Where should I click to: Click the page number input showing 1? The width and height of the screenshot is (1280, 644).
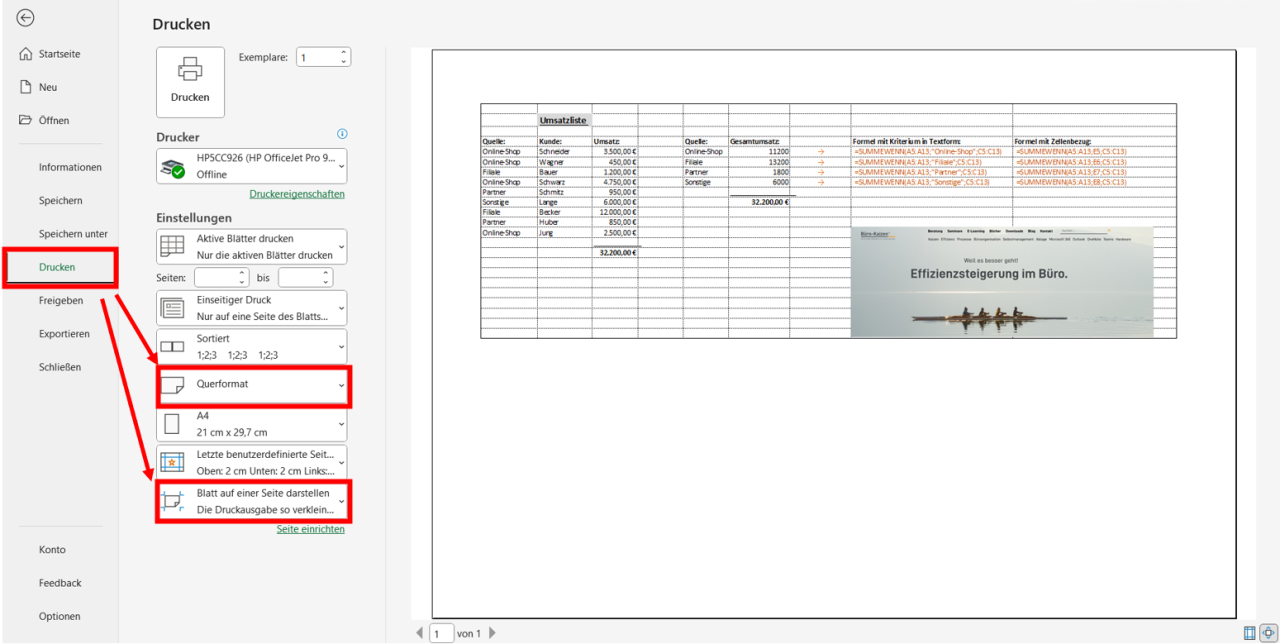[440, 633]
